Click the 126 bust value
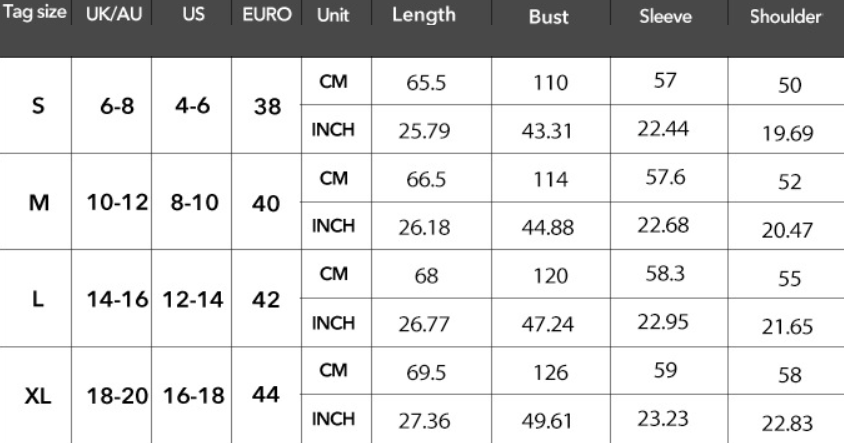 click(x=548, y=372)
